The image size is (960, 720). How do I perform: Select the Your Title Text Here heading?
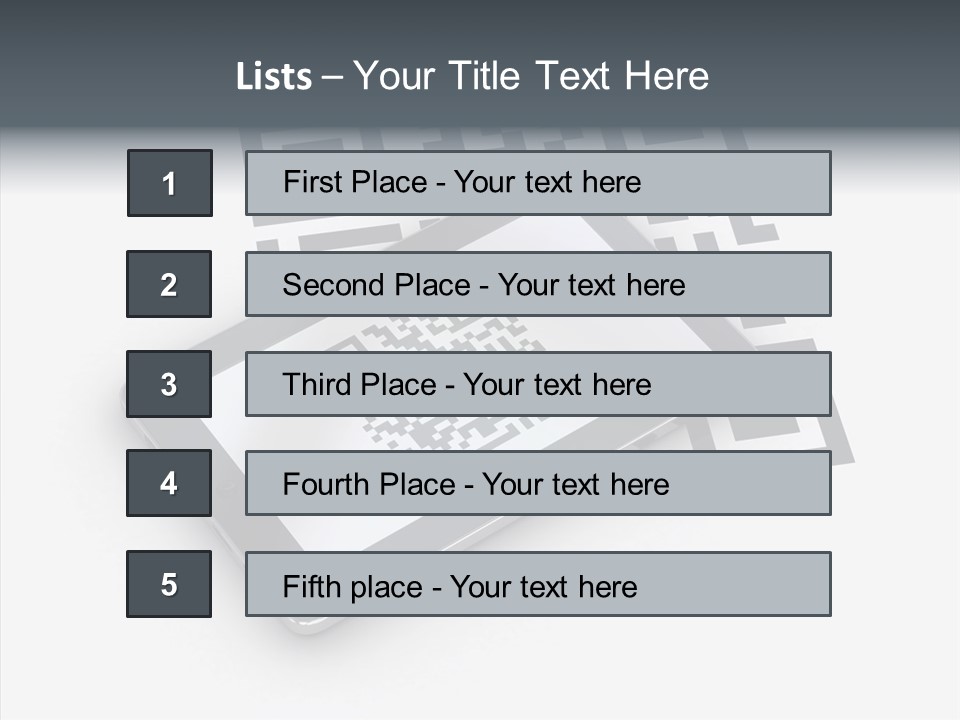click(530, 76)
